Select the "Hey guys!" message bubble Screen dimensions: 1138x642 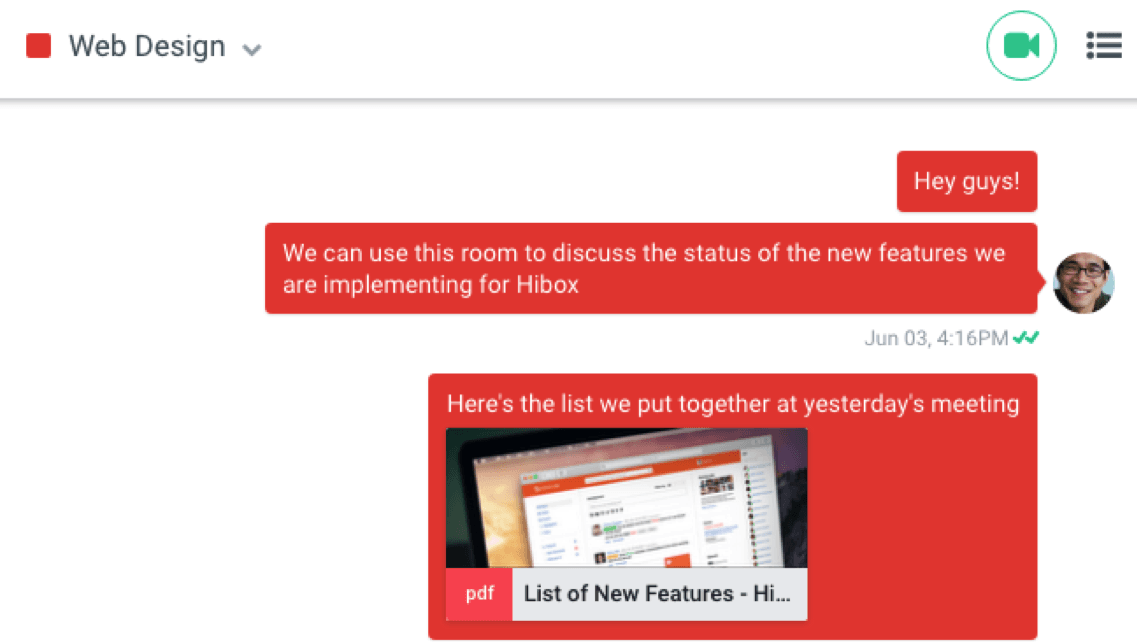(x=966, y=182)
